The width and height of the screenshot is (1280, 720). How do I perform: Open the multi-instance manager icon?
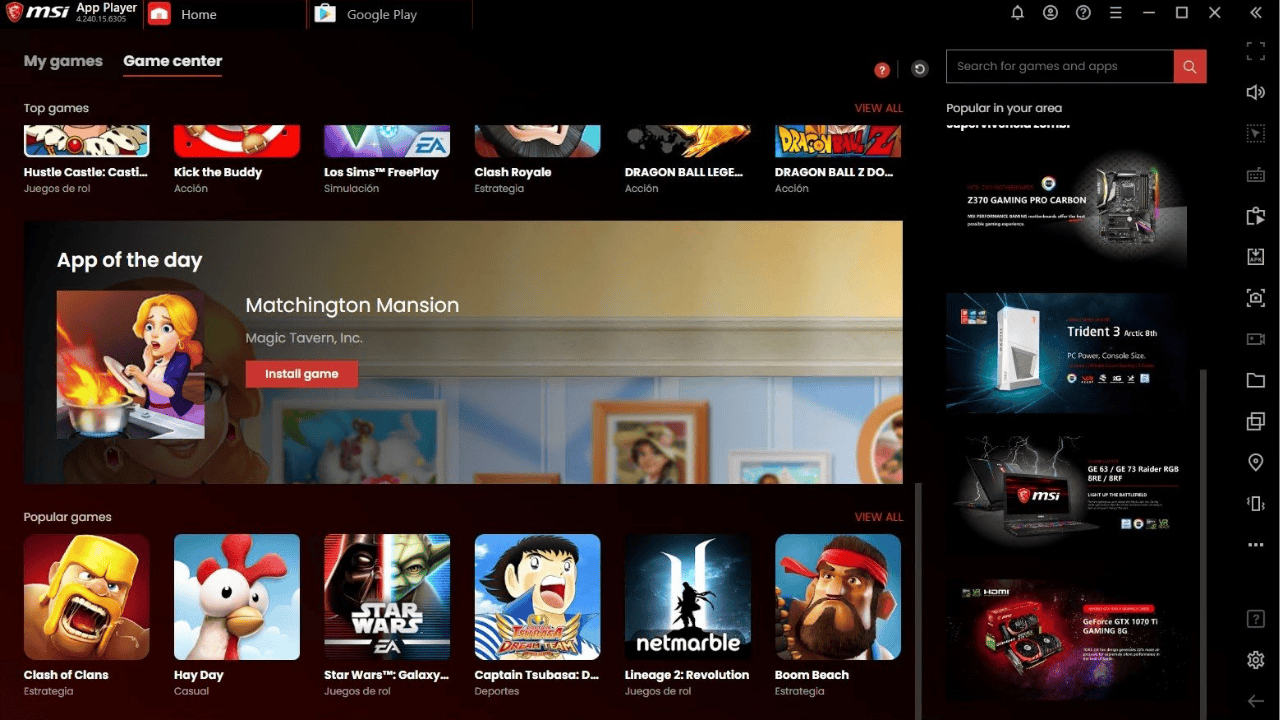point(1256,421)
